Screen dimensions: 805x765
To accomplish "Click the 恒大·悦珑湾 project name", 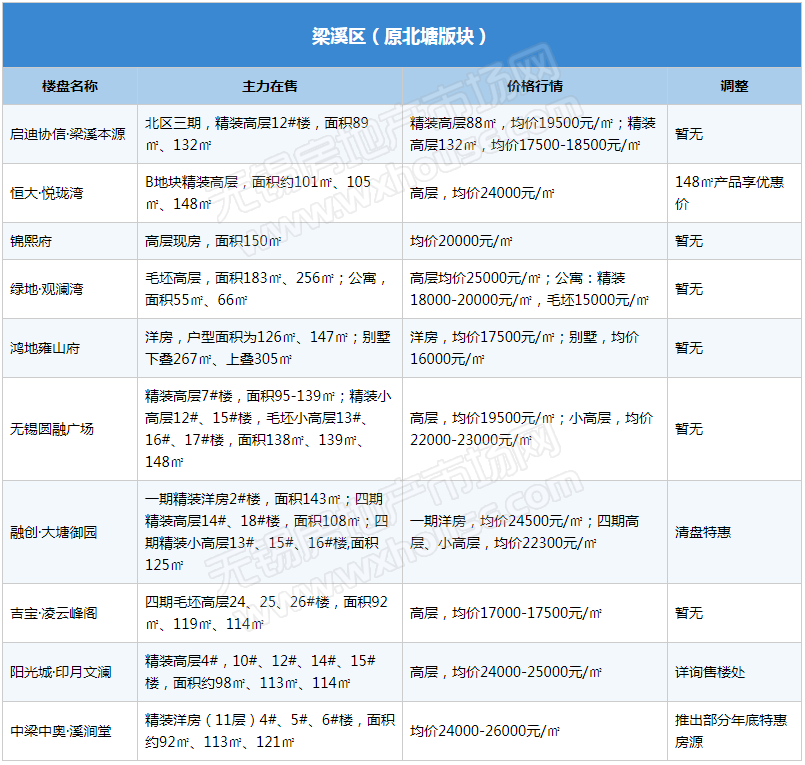I will pos(46,193).
